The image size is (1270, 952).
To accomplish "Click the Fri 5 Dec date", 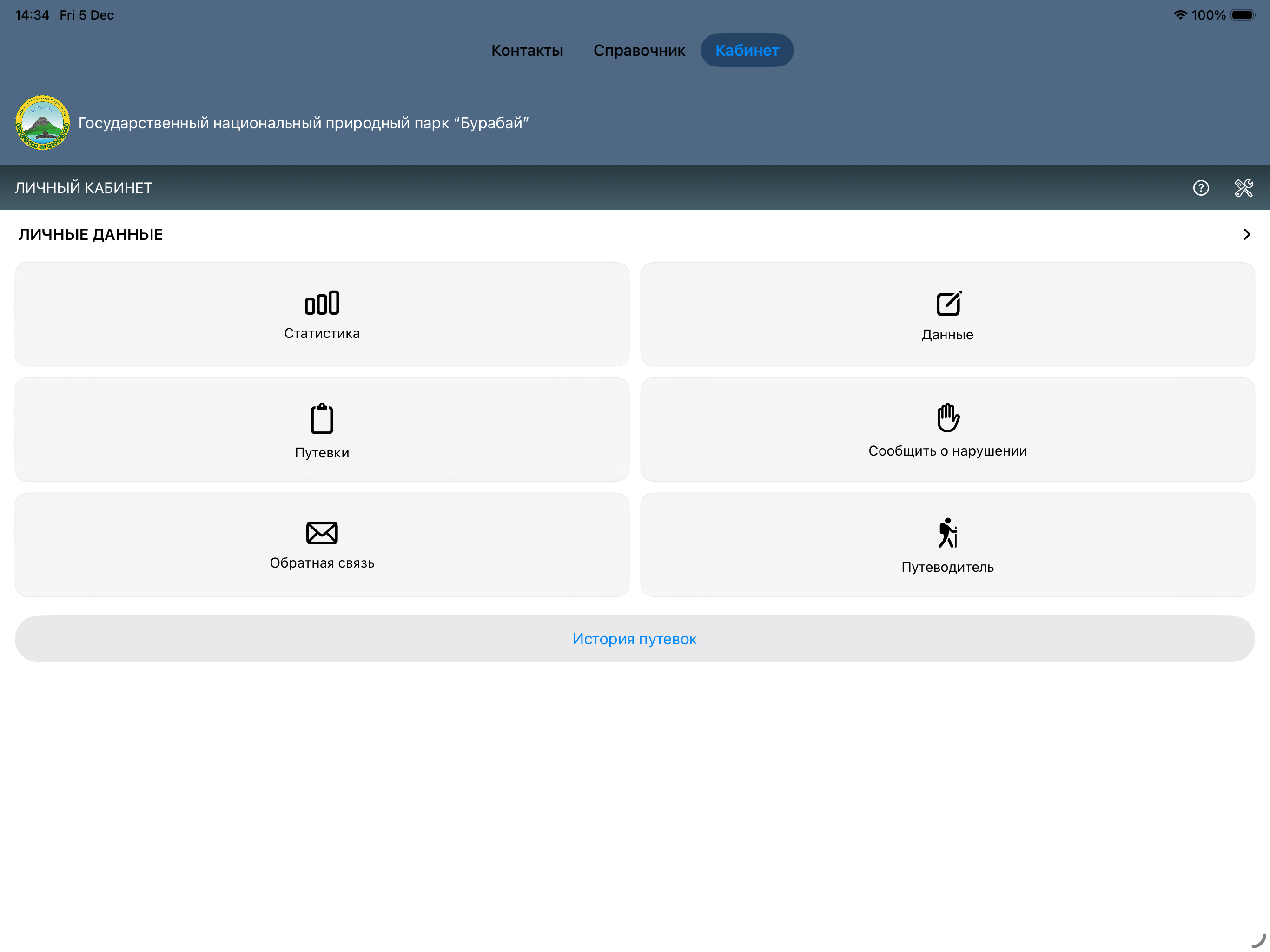I will point(86,15).
